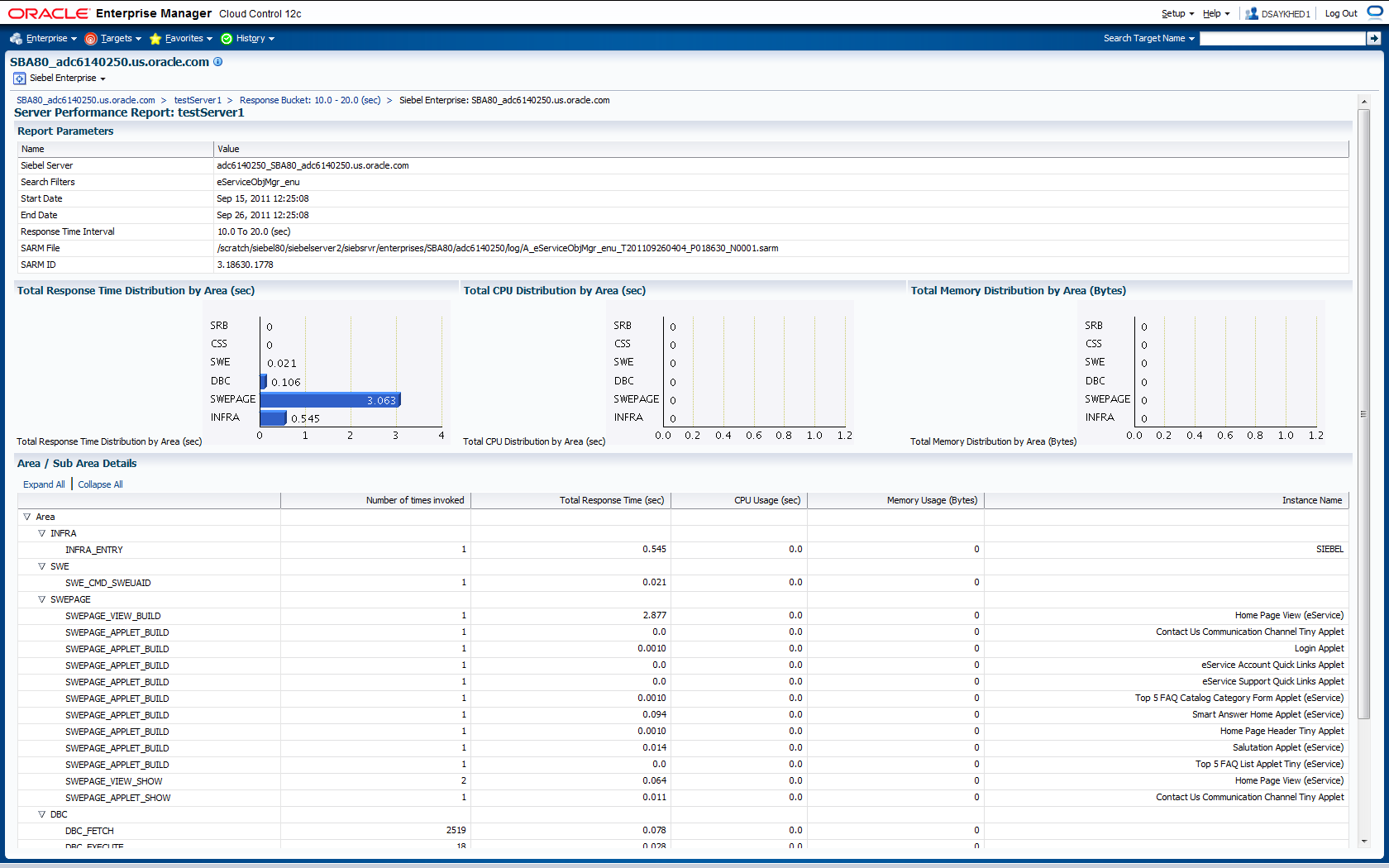Open the Help menu
1389x868 pixels.
tap(1215, 14)
